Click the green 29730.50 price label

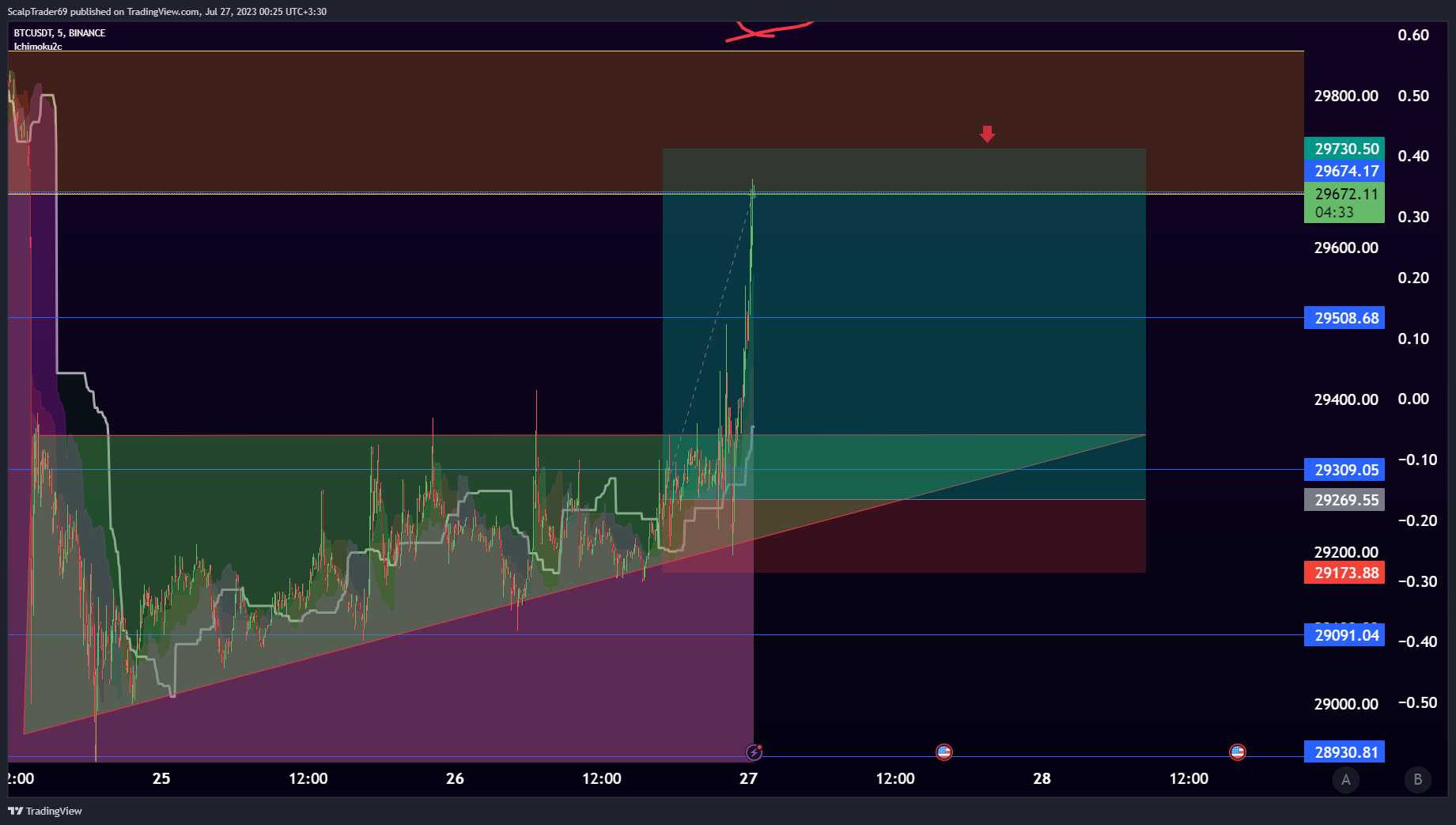pyautogui.click(x=1344, y=149)
